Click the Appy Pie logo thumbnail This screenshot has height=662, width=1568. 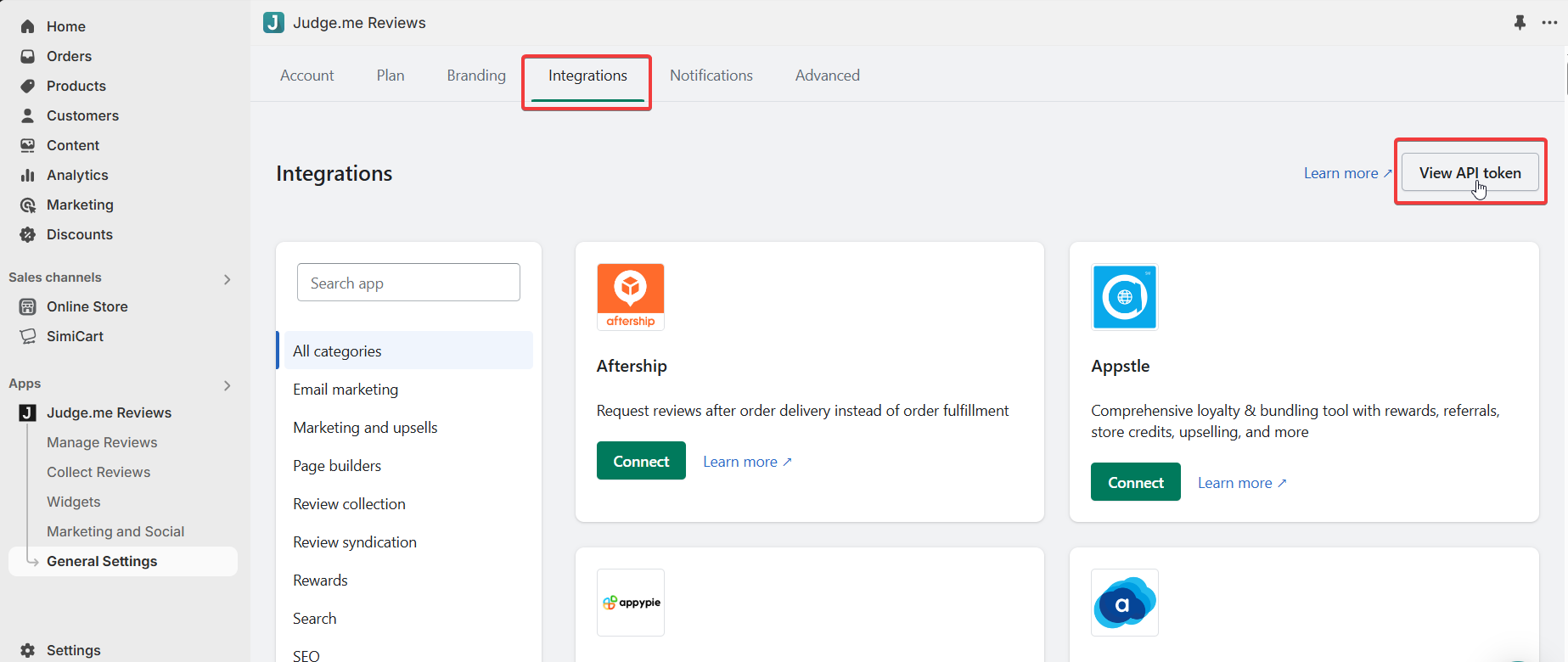[x=630, y=603]
